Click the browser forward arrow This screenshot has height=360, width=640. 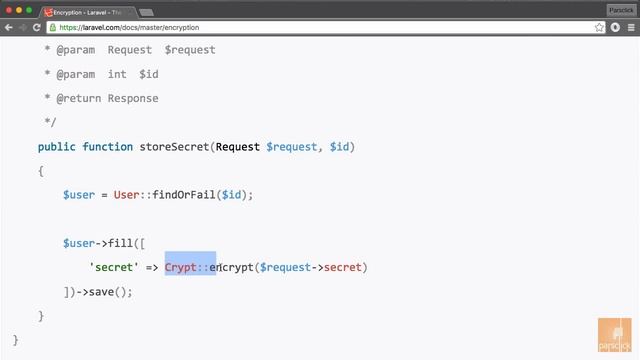point(22,27)
